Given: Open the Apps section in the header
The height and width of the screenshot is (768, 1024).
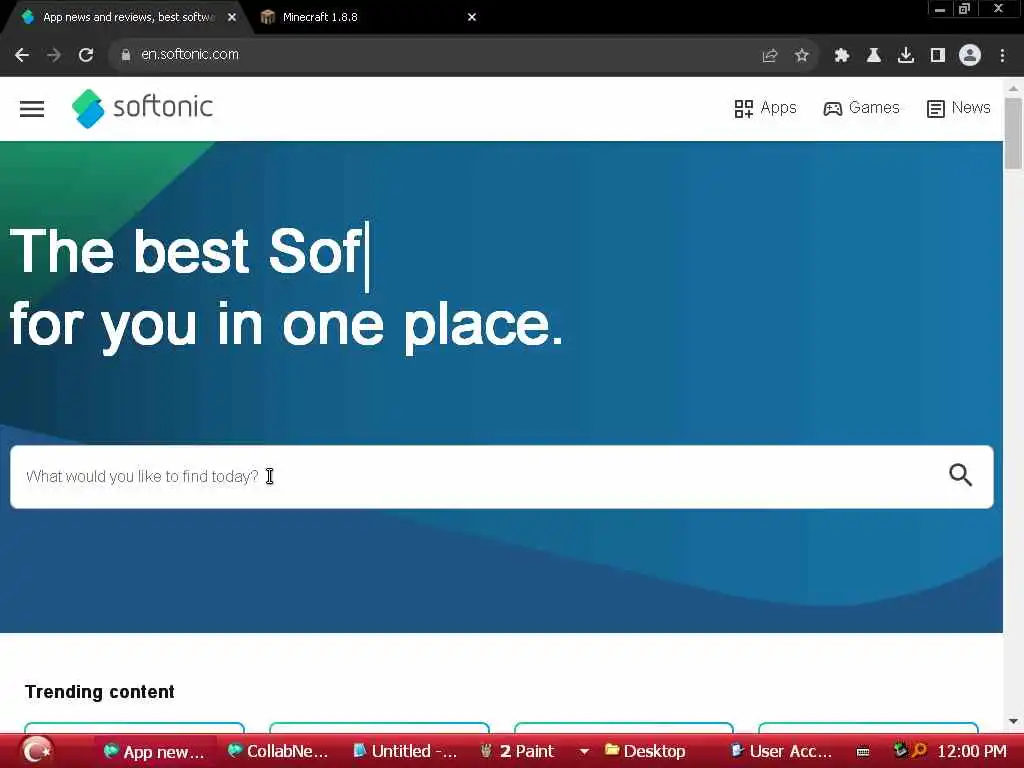Looking at the screenshot, I should tap(765, 108).
